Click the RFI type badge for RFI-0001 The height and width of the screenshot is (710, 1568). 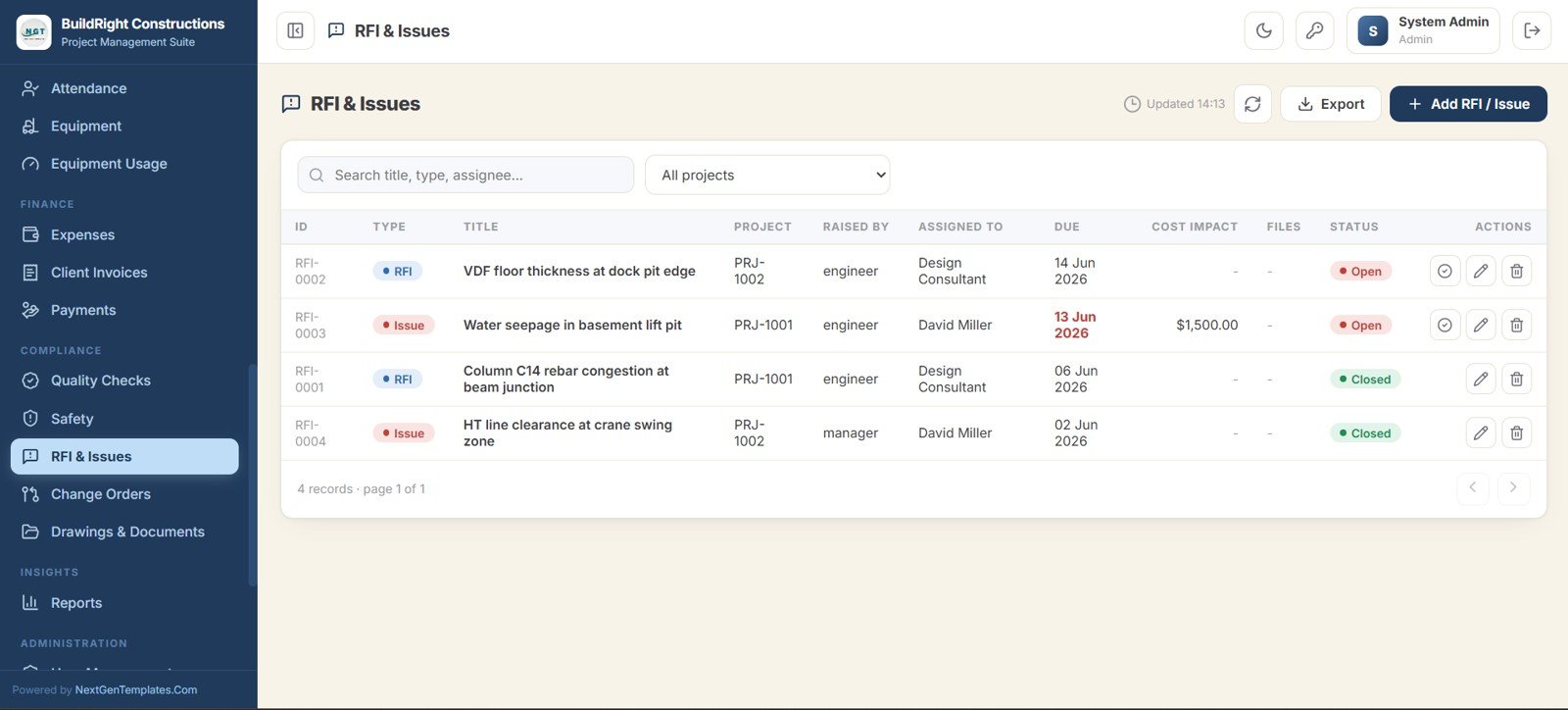tap(397, 380)
